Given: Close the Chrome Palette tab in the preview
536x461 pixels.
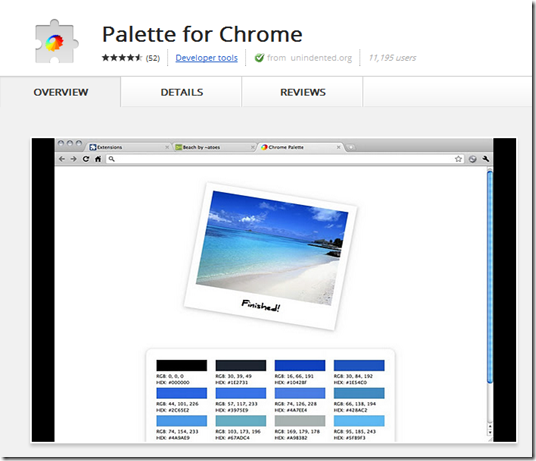Looking at the screenshot, I should pyautogui.click(x=338, y=147).
